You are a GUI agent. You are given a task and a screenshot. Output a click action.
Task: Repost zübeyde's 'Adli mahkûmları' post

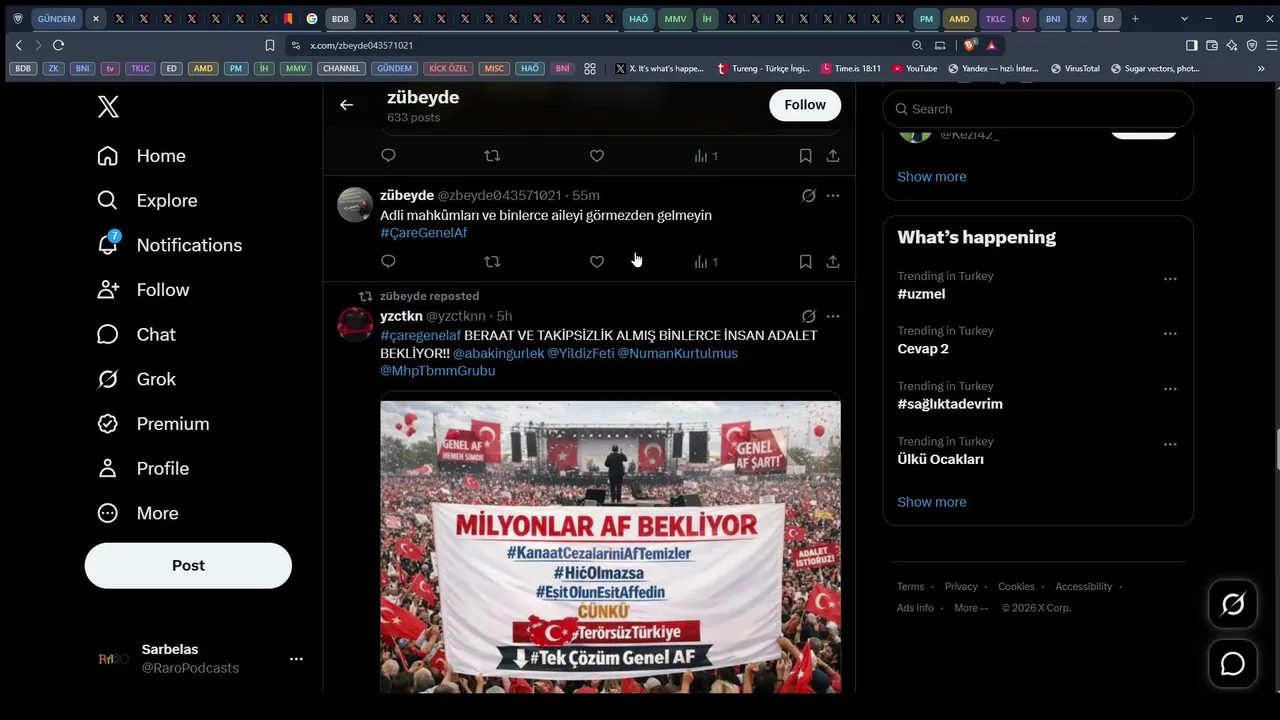tap(492, 262)
